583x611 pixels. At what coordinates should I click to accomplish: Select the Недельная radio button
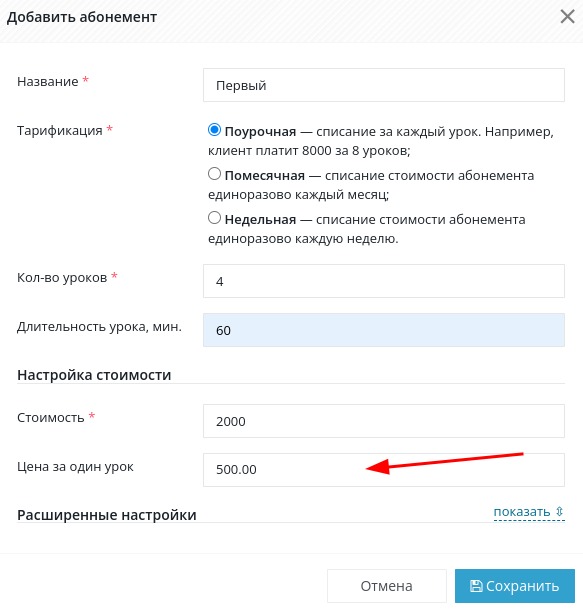tap(214, 218)
